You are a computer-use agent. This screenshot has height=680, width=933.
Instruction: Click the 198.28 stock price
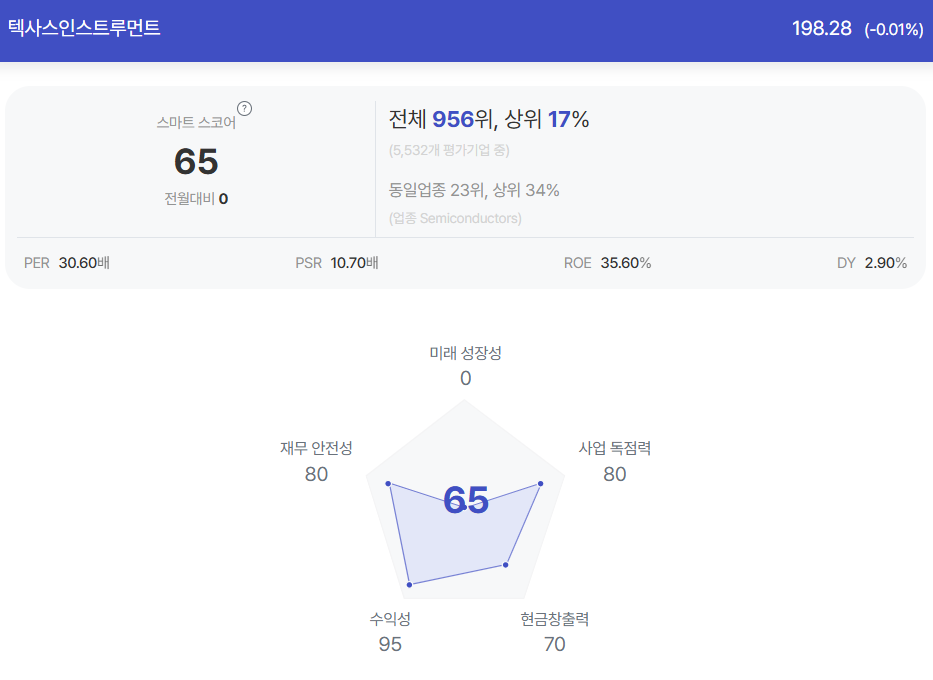pos(822,28)
